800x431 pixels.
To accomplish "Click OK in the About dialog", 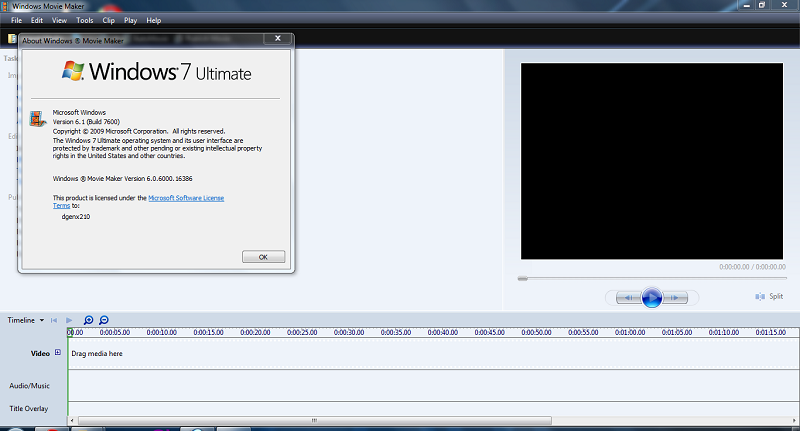I will click(x=263, y=257).
